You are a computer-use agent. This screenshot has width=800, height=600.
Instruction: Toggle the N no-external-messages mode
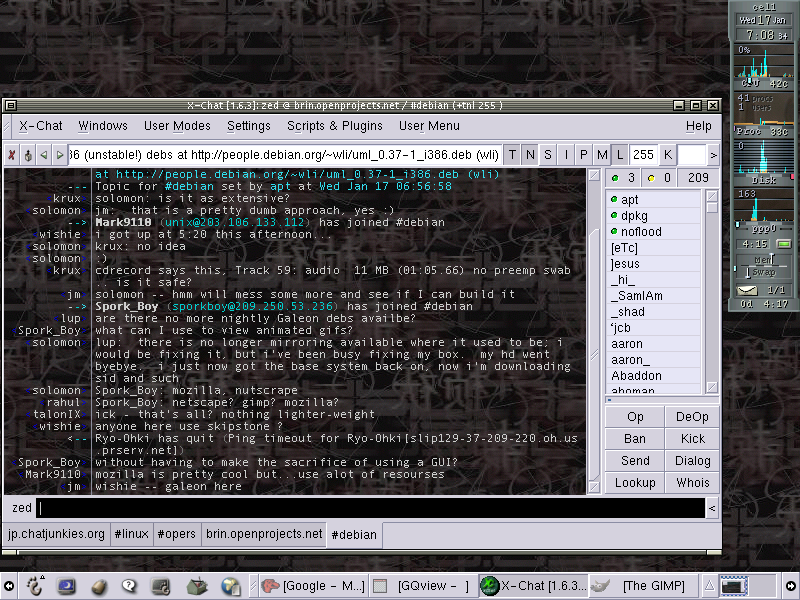click(x=530, y=155)
